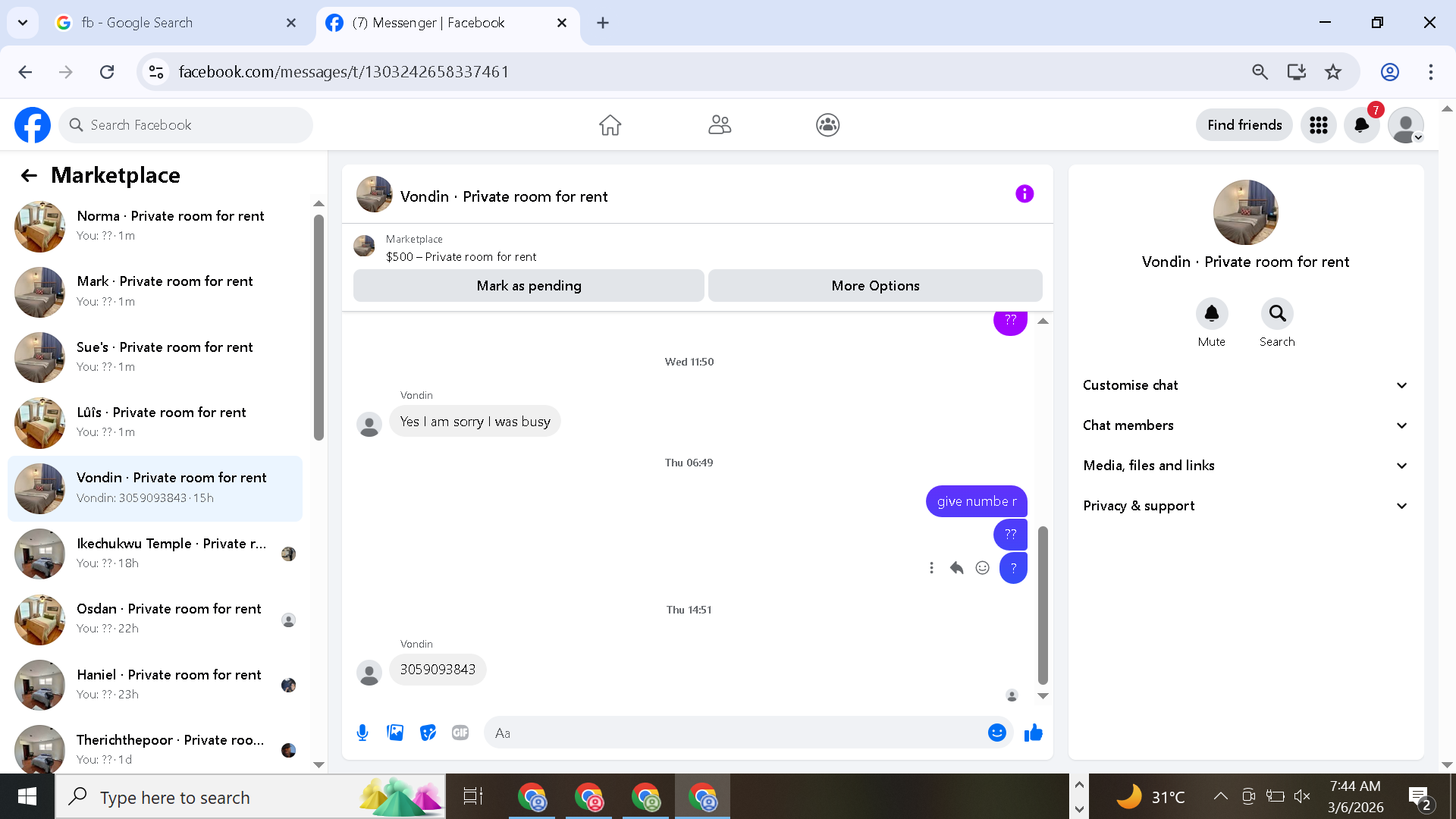React to message with smiley icon

tap(982, 568)
